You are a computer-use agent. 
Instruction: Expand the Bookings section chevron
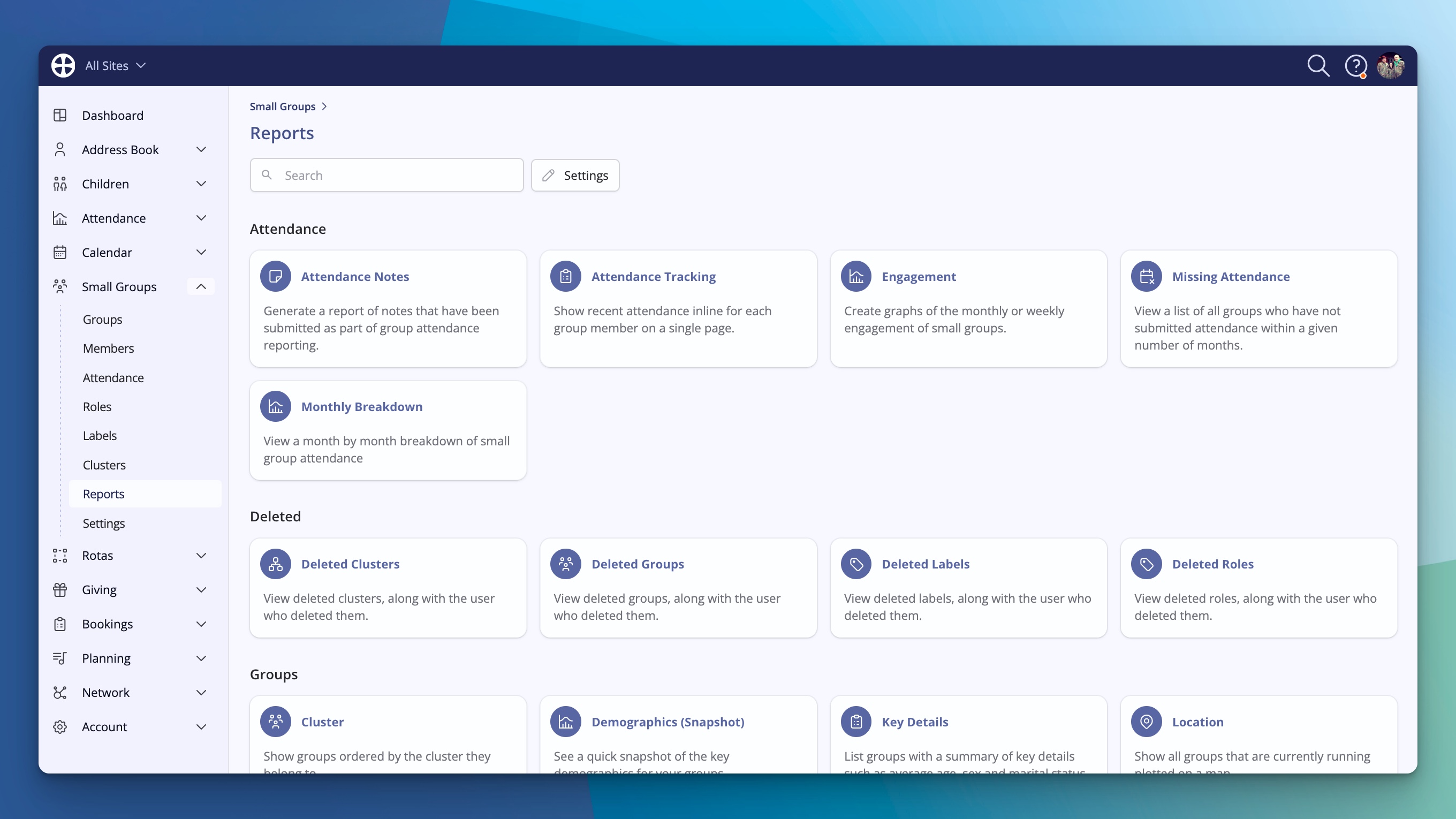(x=201, y=624)
